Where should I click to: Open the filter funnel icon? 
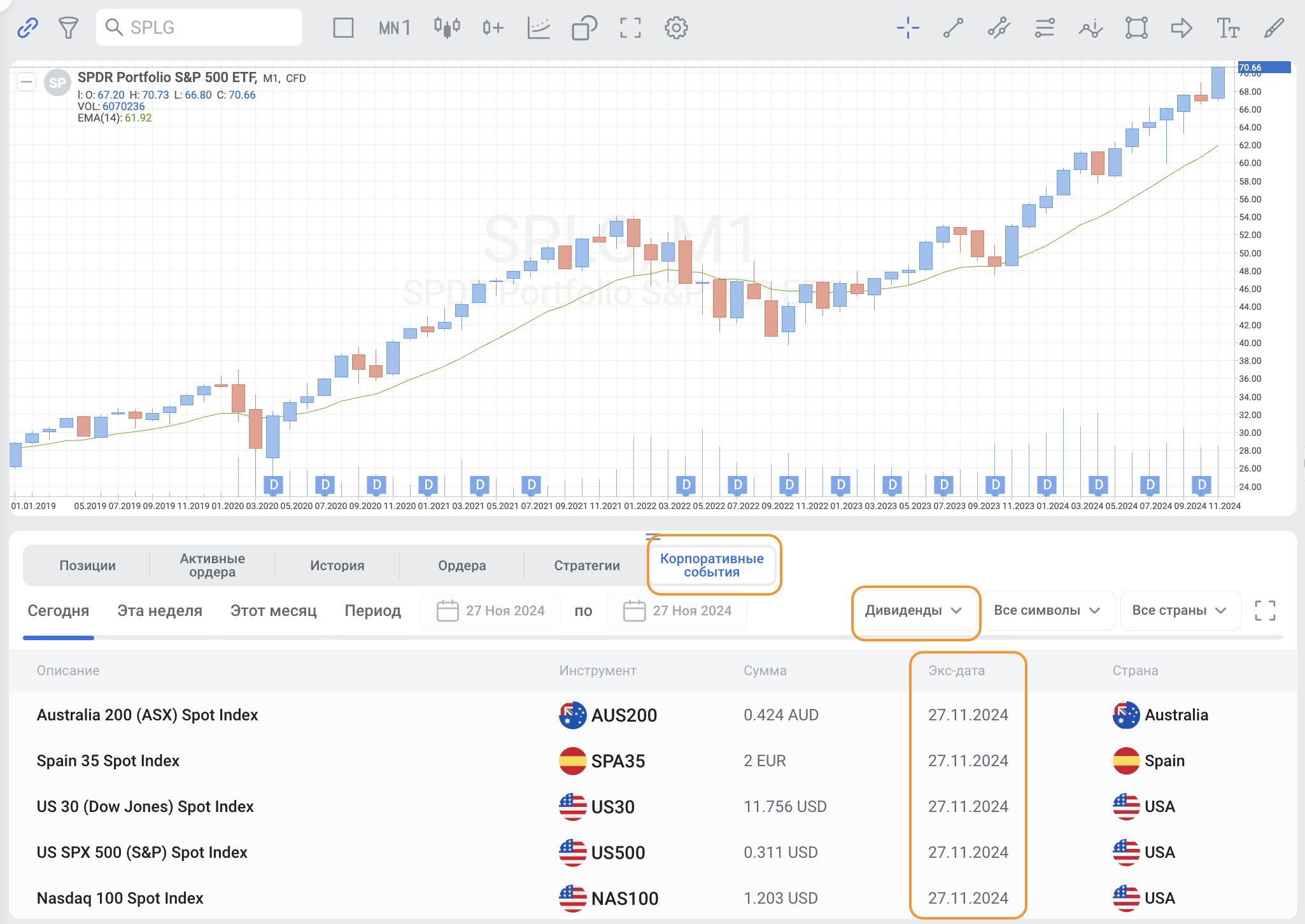pos(68,27)
